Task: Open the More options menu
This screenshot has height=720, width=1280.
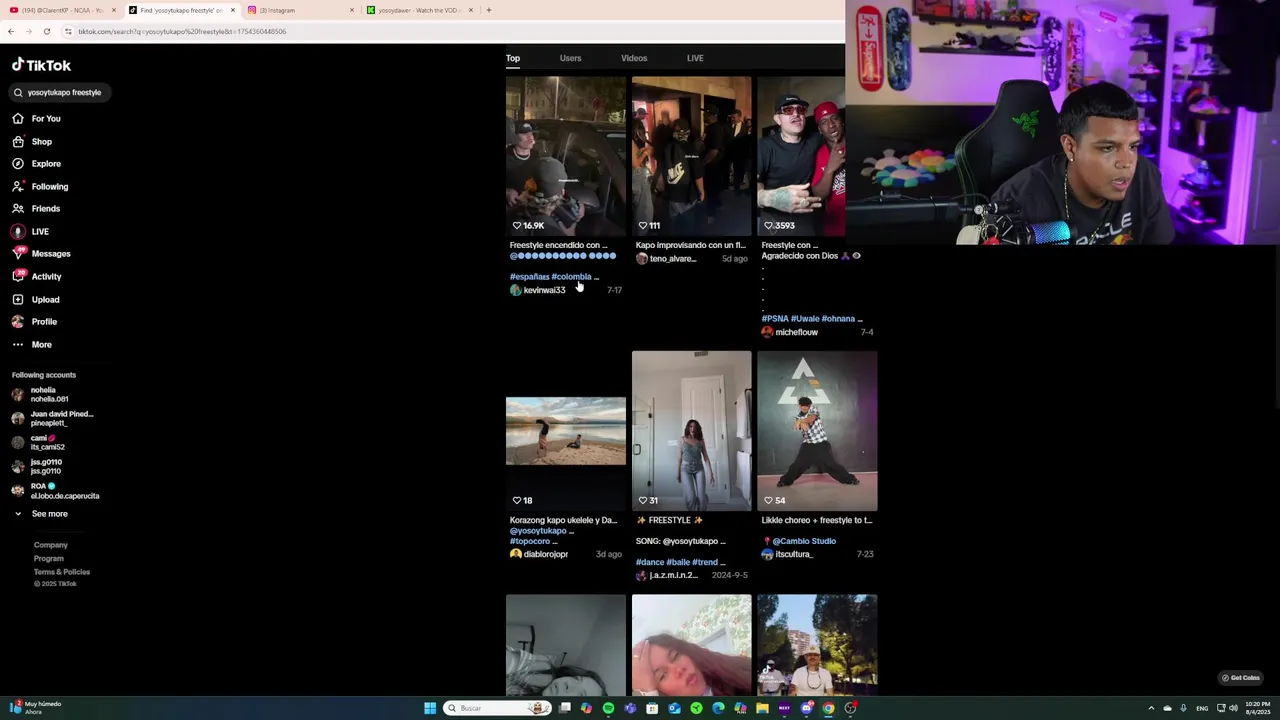Action: (x=32, y=344)
